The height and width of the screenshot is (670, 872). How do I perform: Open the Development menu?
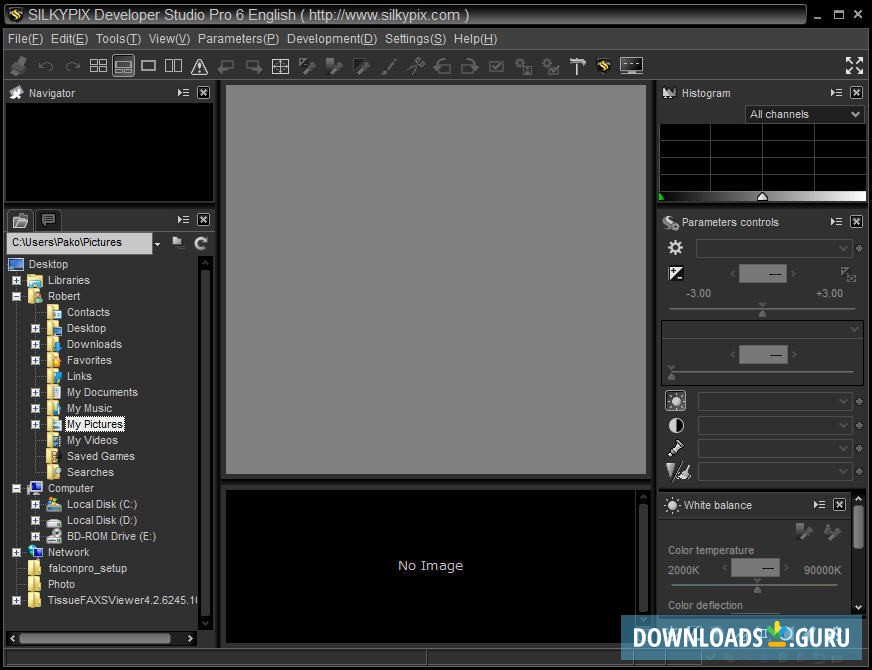332,39
